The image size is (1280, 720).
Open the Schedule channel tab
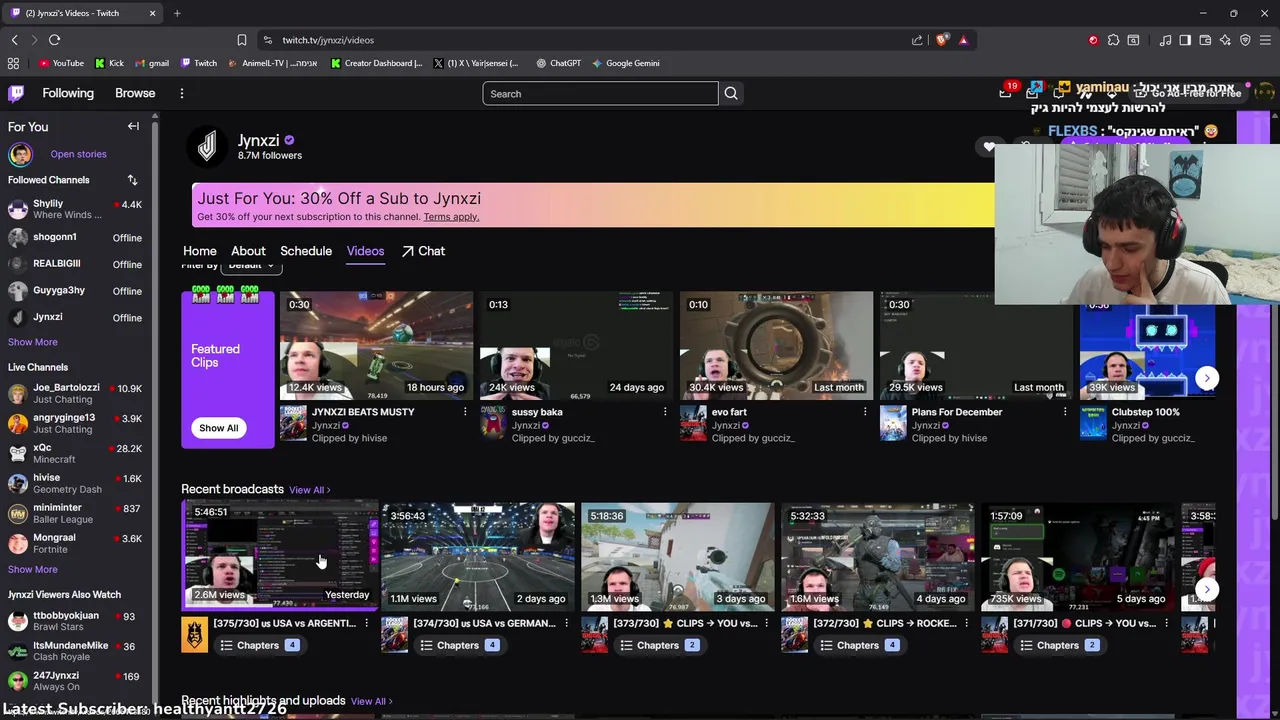(x=306, y=251)
